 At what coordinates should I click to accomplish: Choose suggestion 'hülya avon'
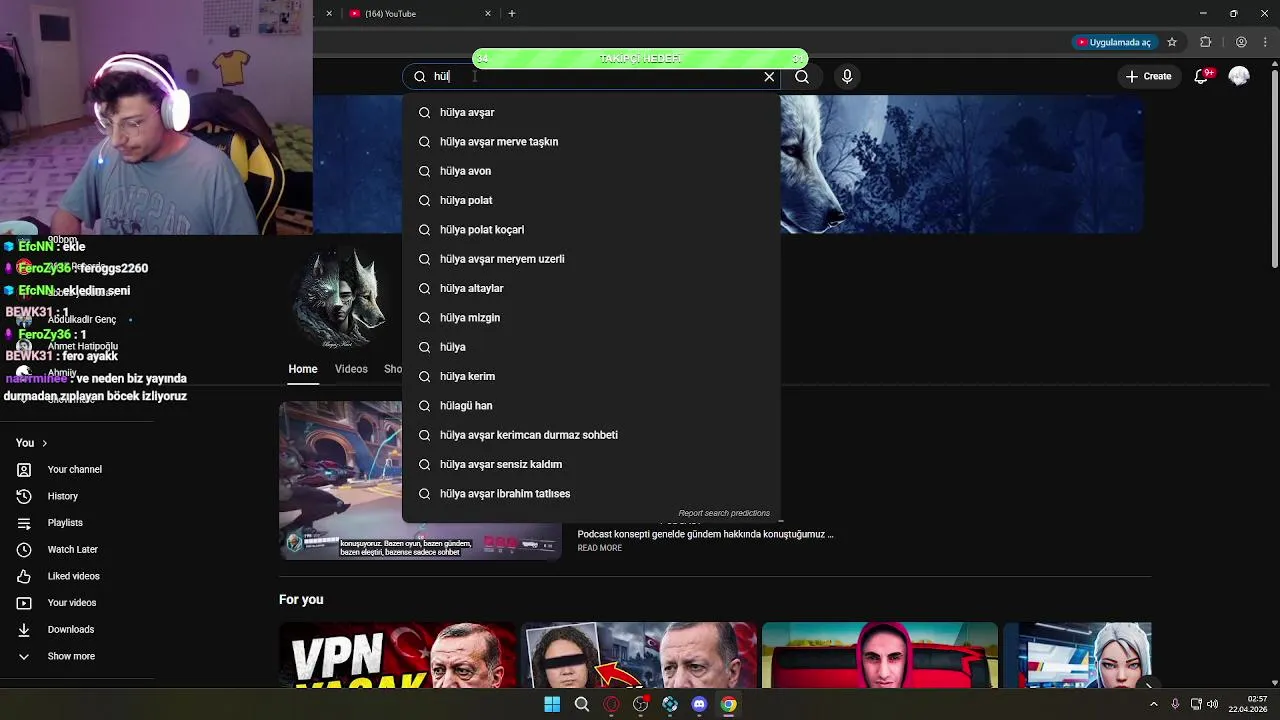tap(591, 171)
